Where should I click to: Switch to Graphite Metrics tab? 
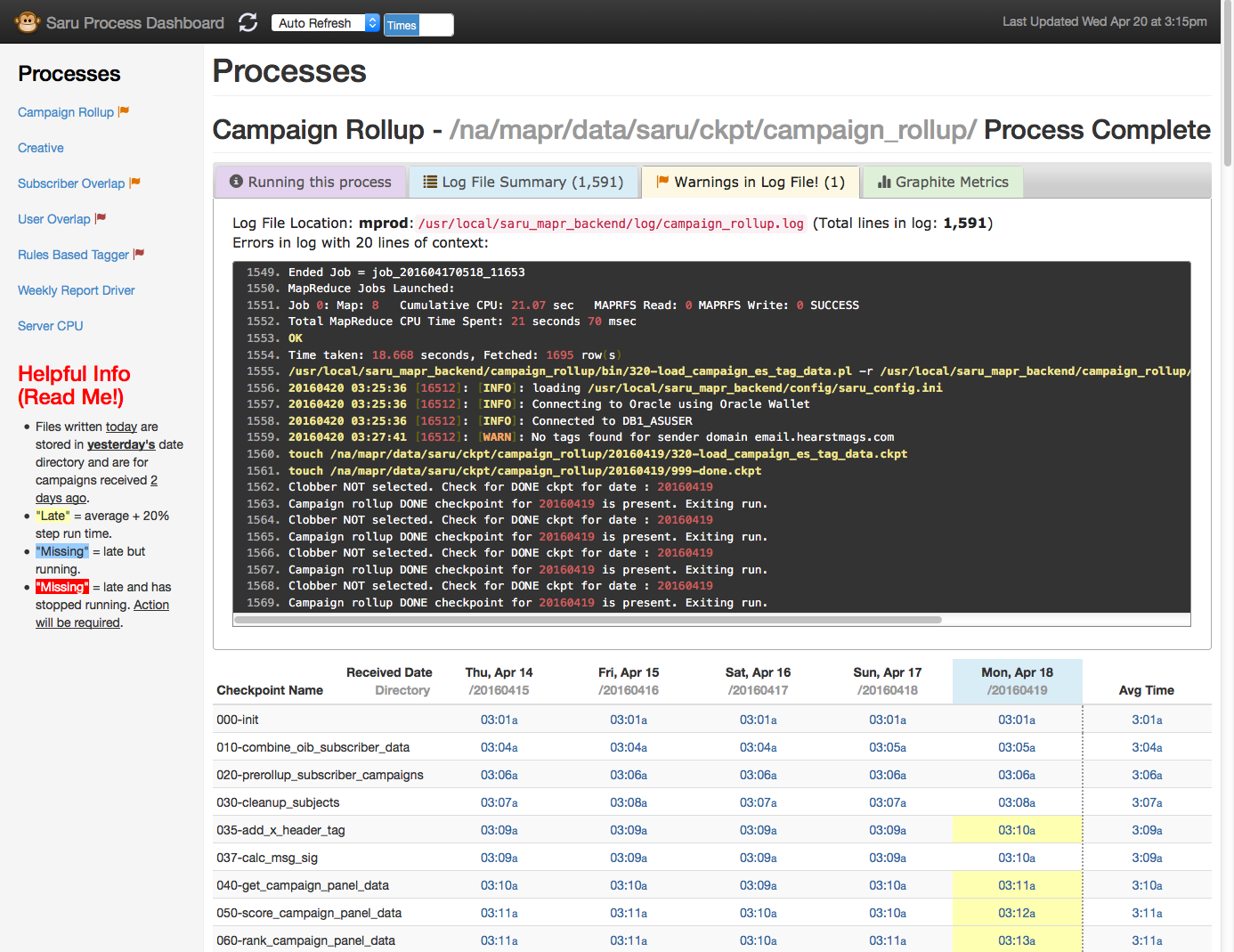point(943,182)
